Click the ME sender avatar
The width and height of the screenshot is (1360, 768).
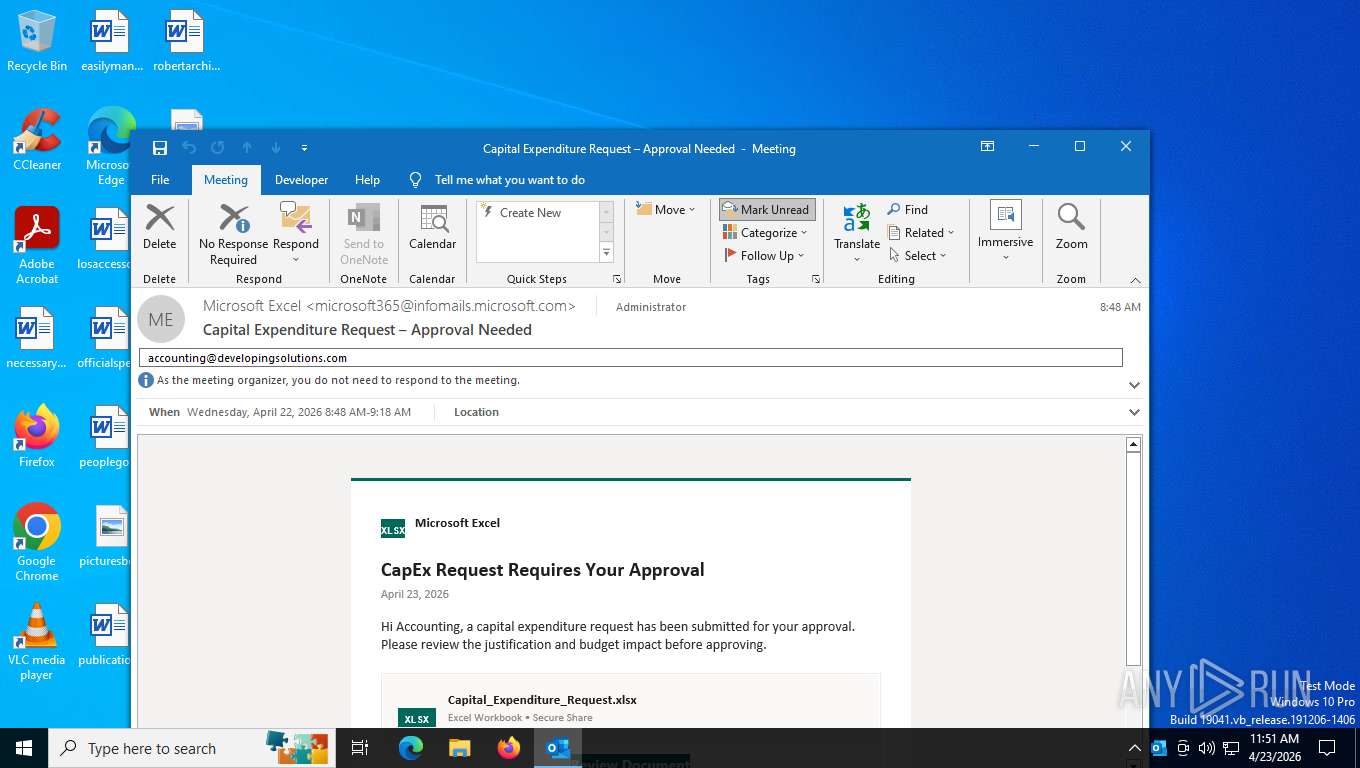(x=161, y=319)
